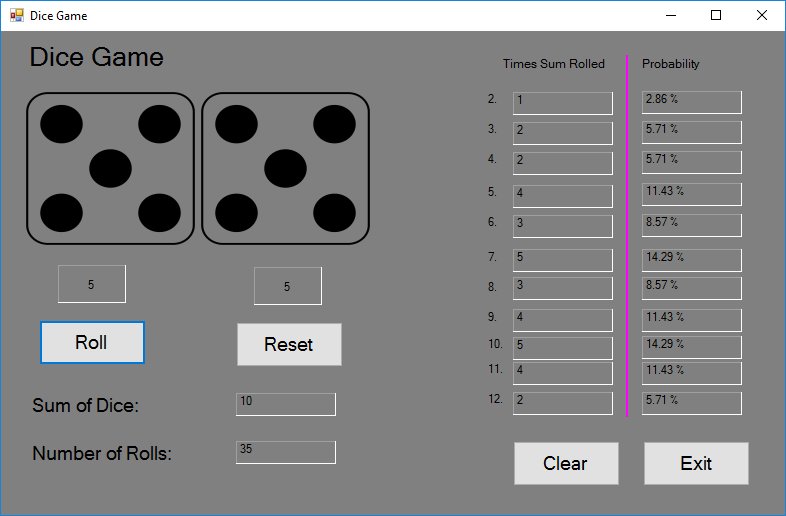Select the times rolled field for sum 7
The width and height of the screenshot is (786, 516).
[x=562, y=260]
